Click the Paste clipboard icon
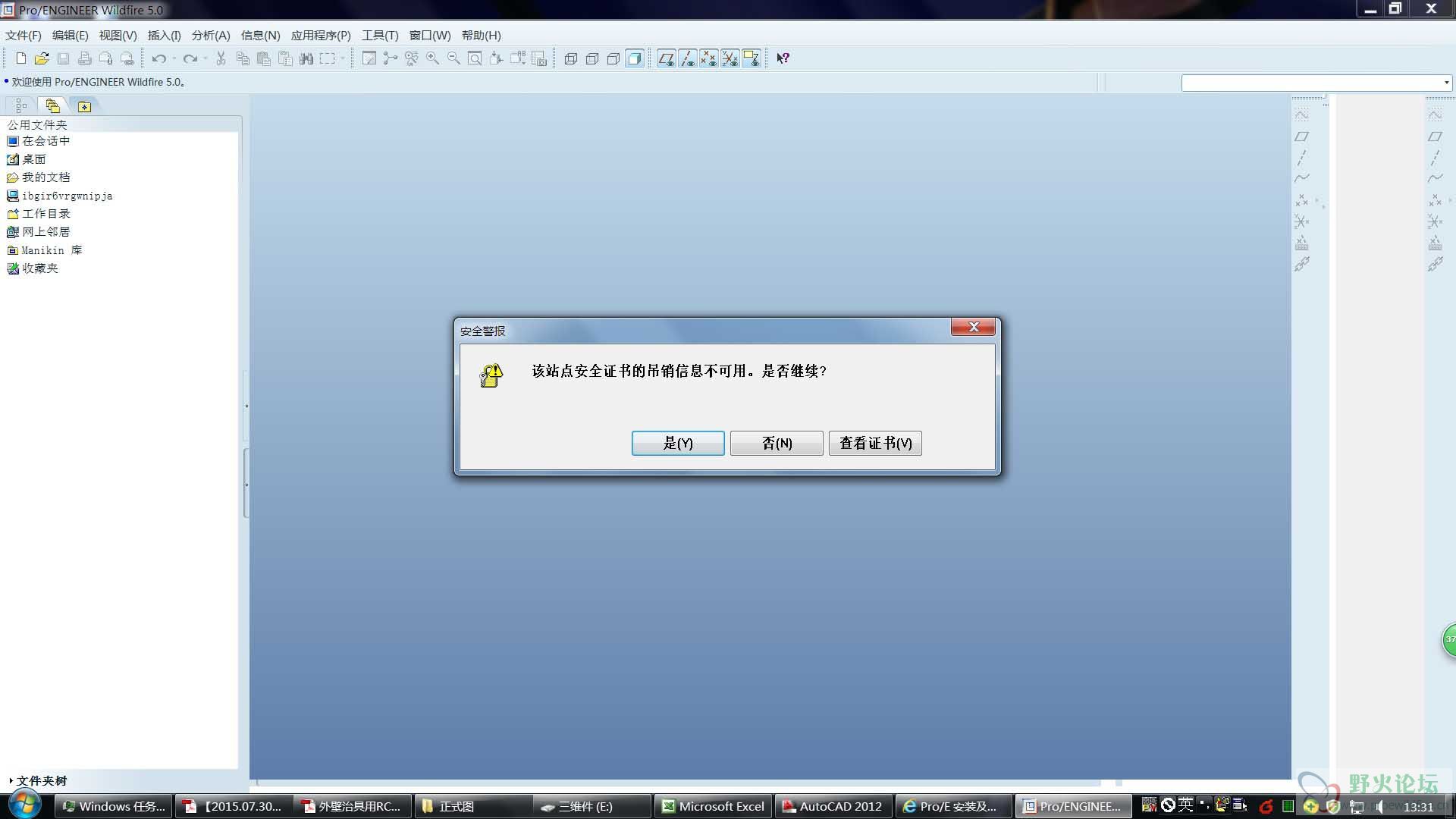The width and height of the screenshot is (1456, 819). coord(264,58)
